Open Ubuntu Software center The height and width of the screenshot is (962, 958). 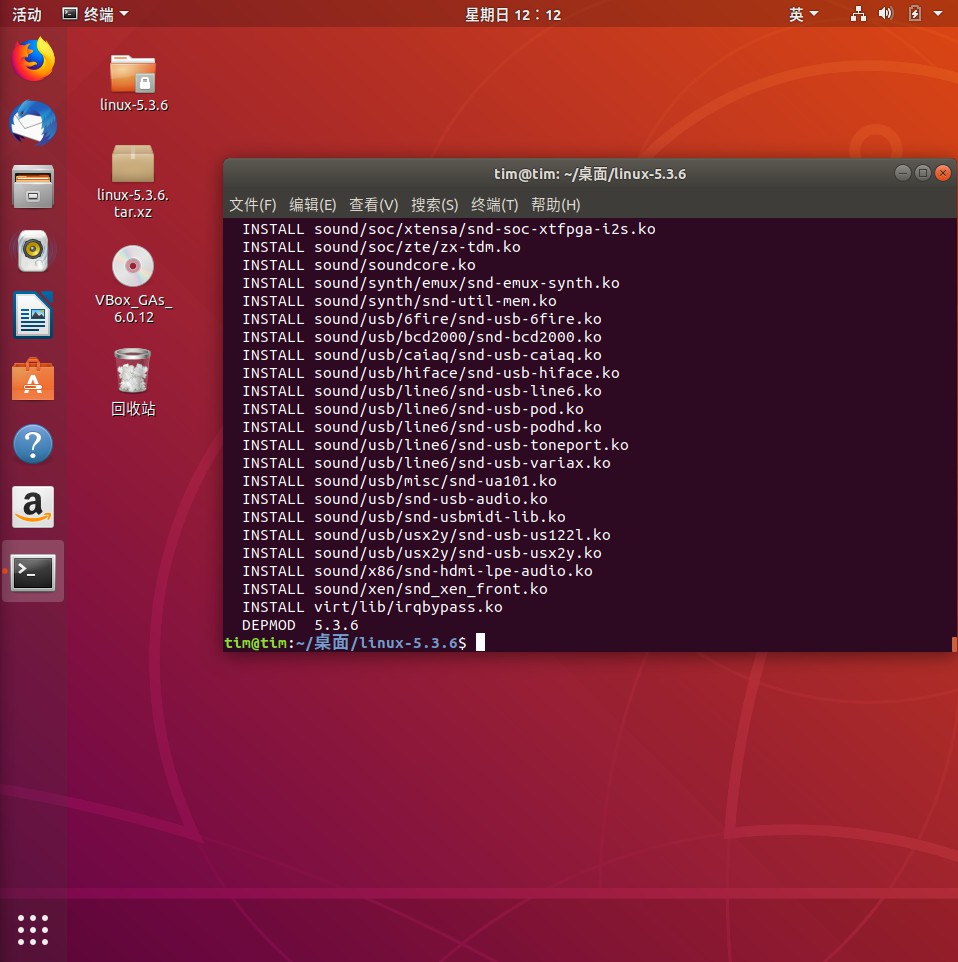tap(33, 380)
